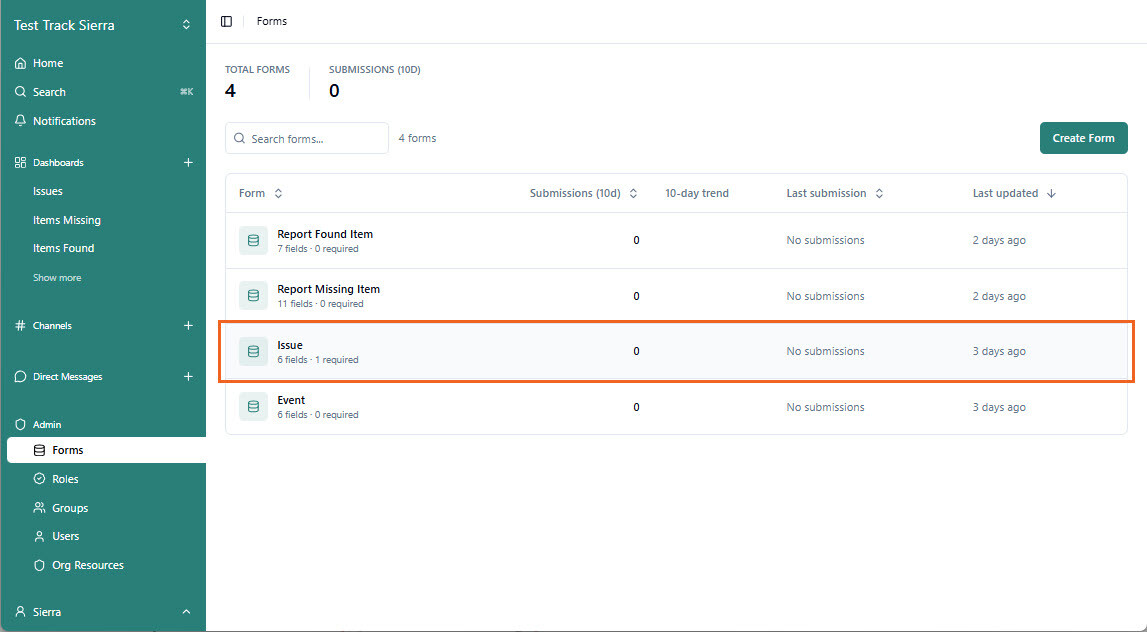1147x632 pixels.
Task: Click the Direct Messages section label
Action: 67,377
